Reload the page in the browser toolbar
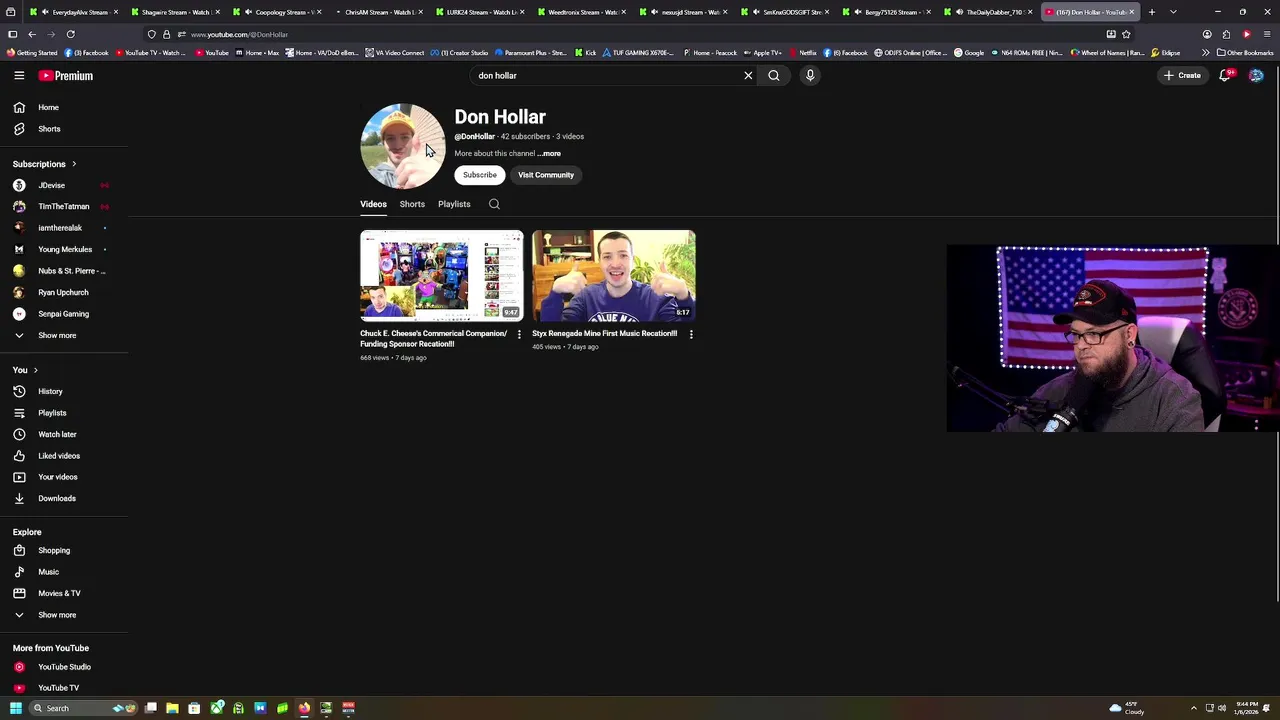 [x=71, y=34]
